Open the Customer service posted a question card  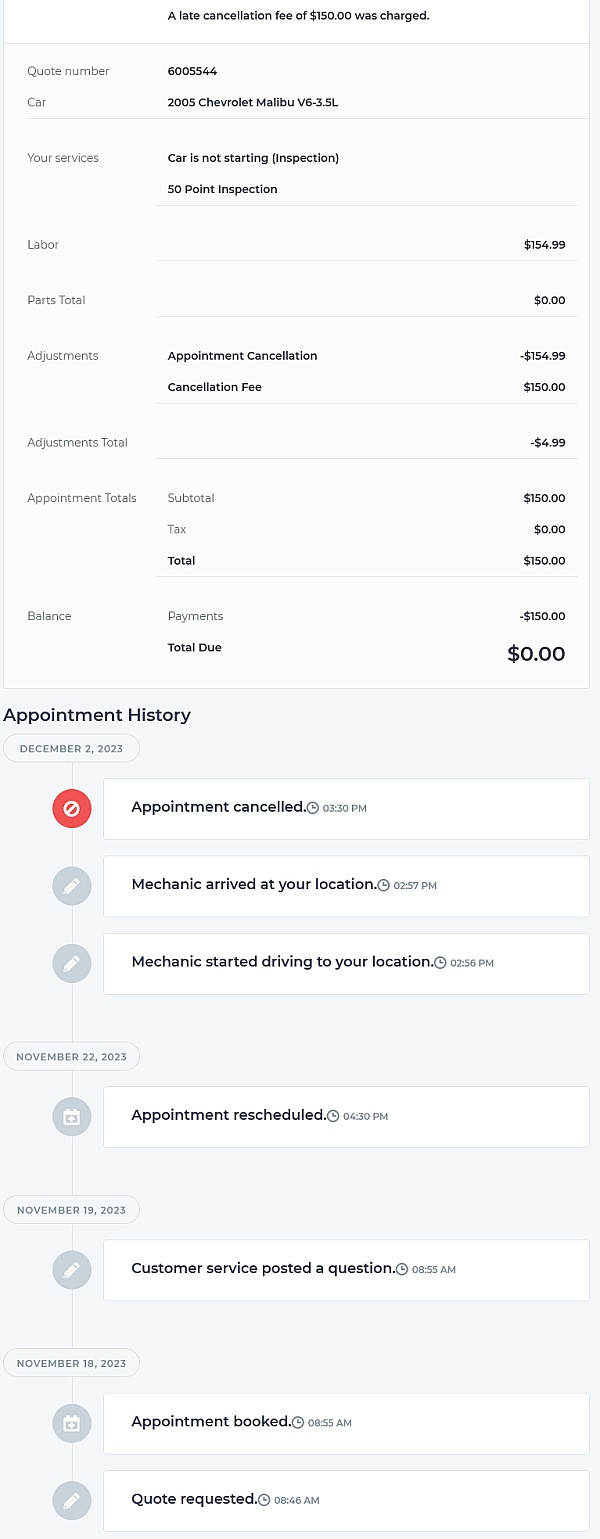click(346, 1270)
